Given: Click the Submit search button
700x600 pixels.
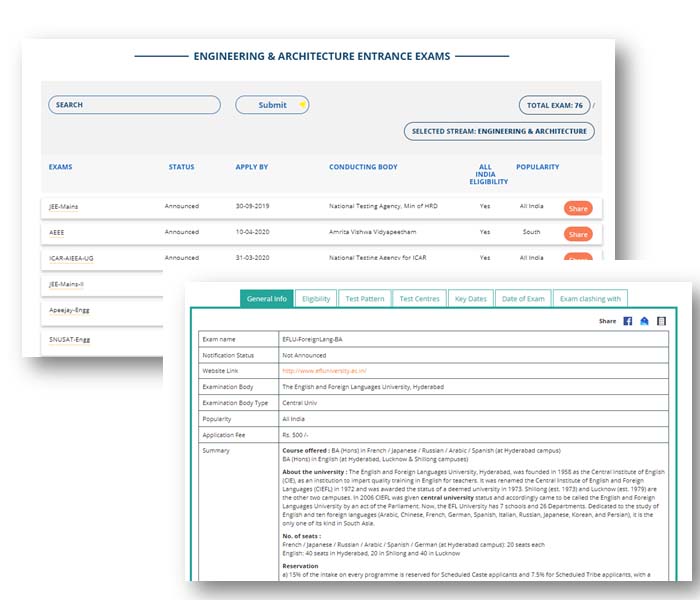Looking at the screenshot, I should 272,105.
